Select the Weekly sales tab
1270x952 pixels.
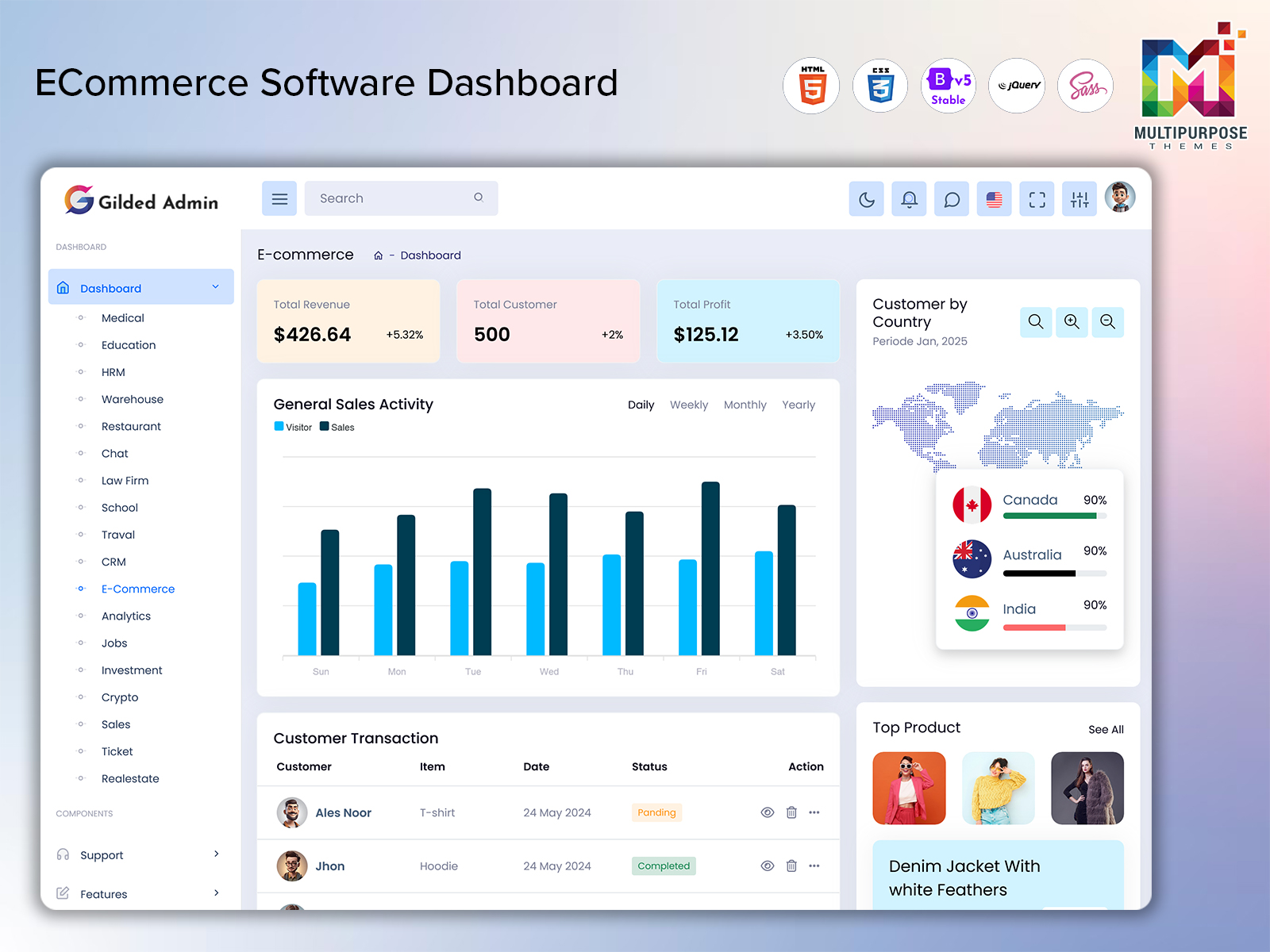689,405
